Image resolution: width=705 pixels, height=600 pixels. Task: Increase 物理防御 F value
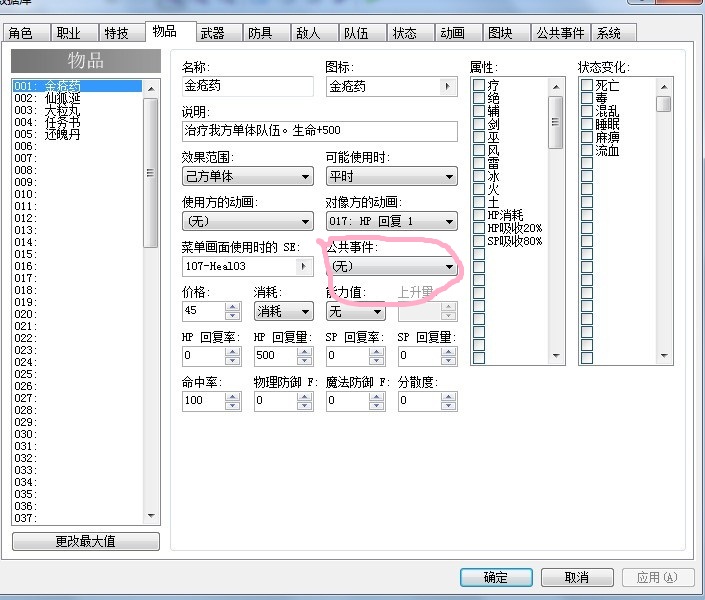pos(304,397)
